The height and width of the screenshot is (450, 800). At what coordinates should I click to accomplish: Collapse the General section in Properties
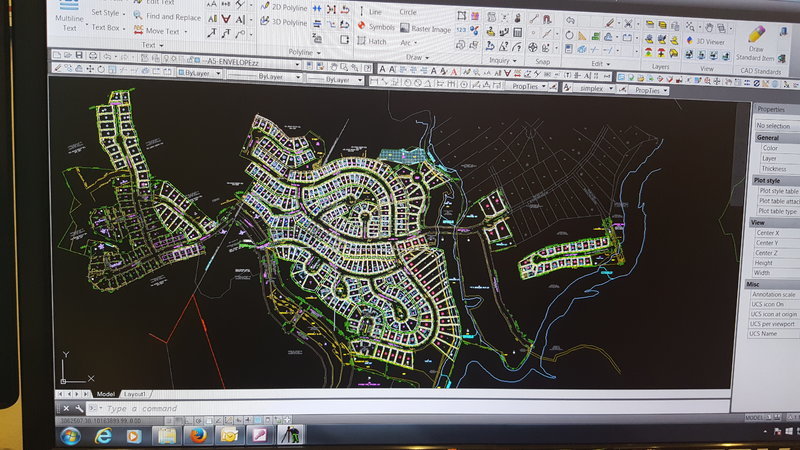point(777,138)
